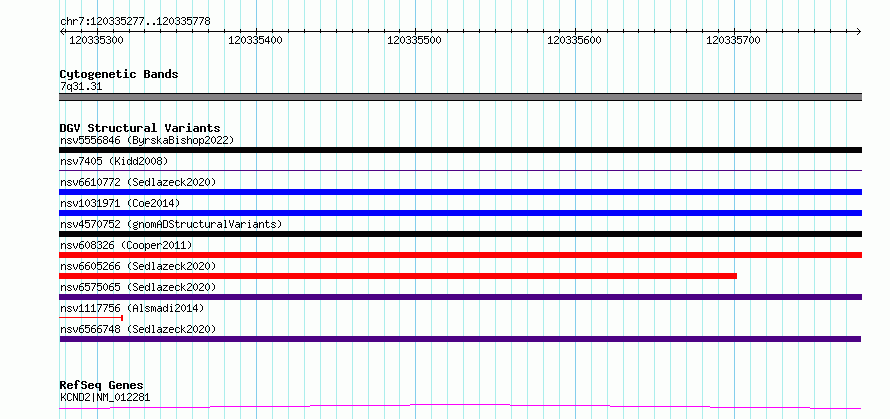Click the black bar for nsv4570752

pos(460,234)
